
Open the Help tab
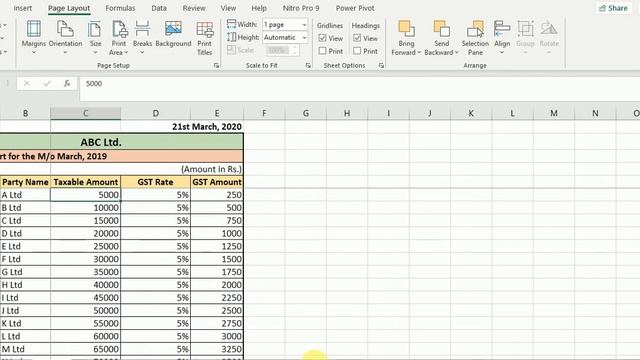[x=259, y=8]
